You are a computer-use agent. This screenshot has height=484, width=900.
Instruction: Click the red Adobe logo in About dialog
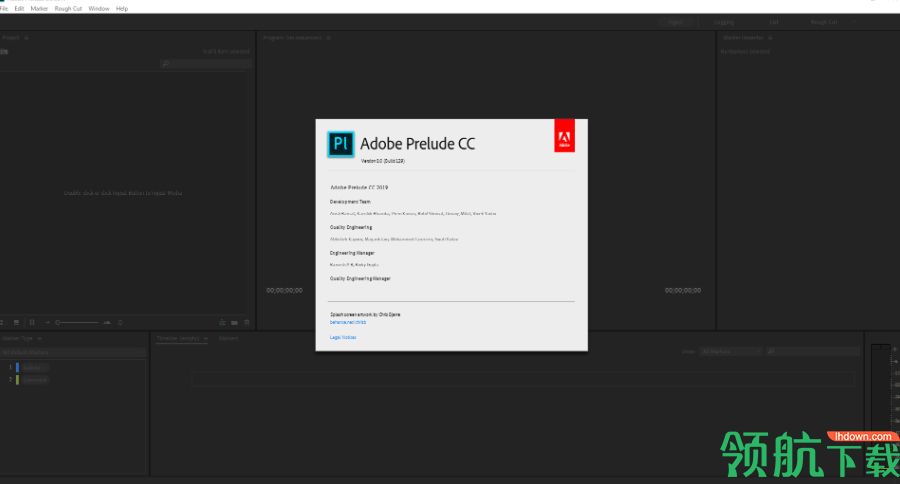(x=564, y=135)
